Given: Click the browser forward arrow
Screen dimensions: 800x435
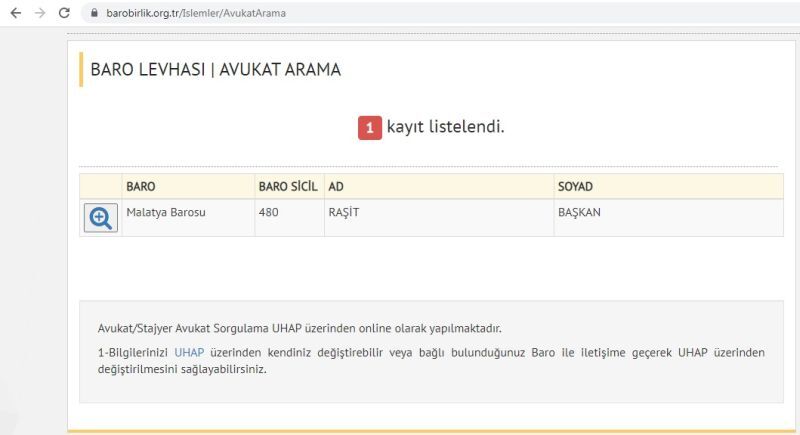Looking at the screenshot, I should (x=40, y=13).
